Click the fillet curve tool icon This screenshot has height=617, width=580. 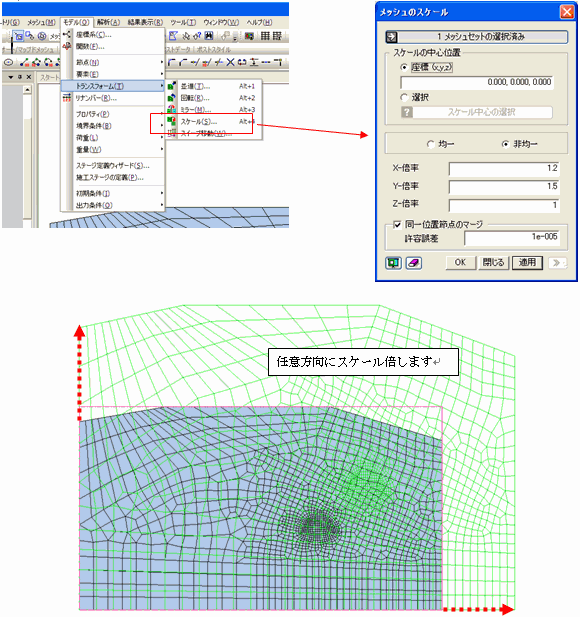point(172,62)
